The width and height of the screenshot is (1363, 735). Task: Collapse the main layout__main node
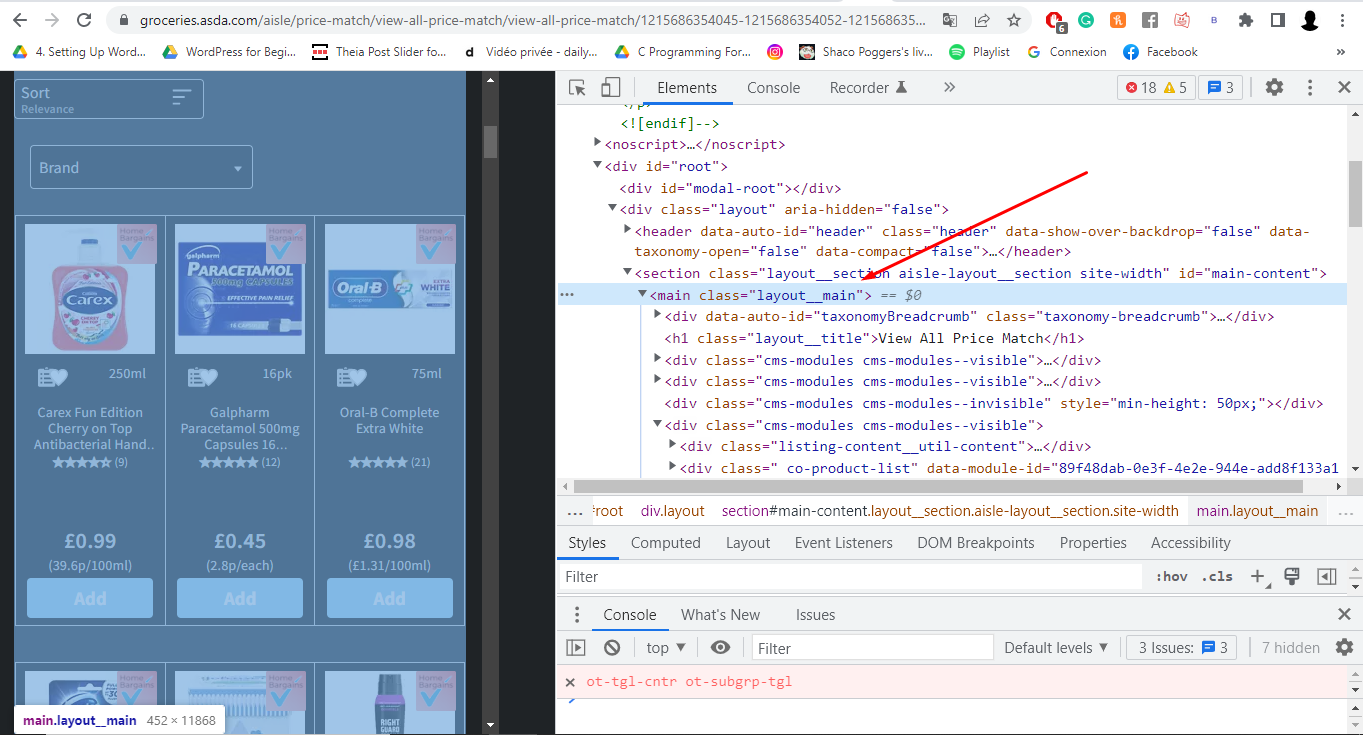(643, 295)
